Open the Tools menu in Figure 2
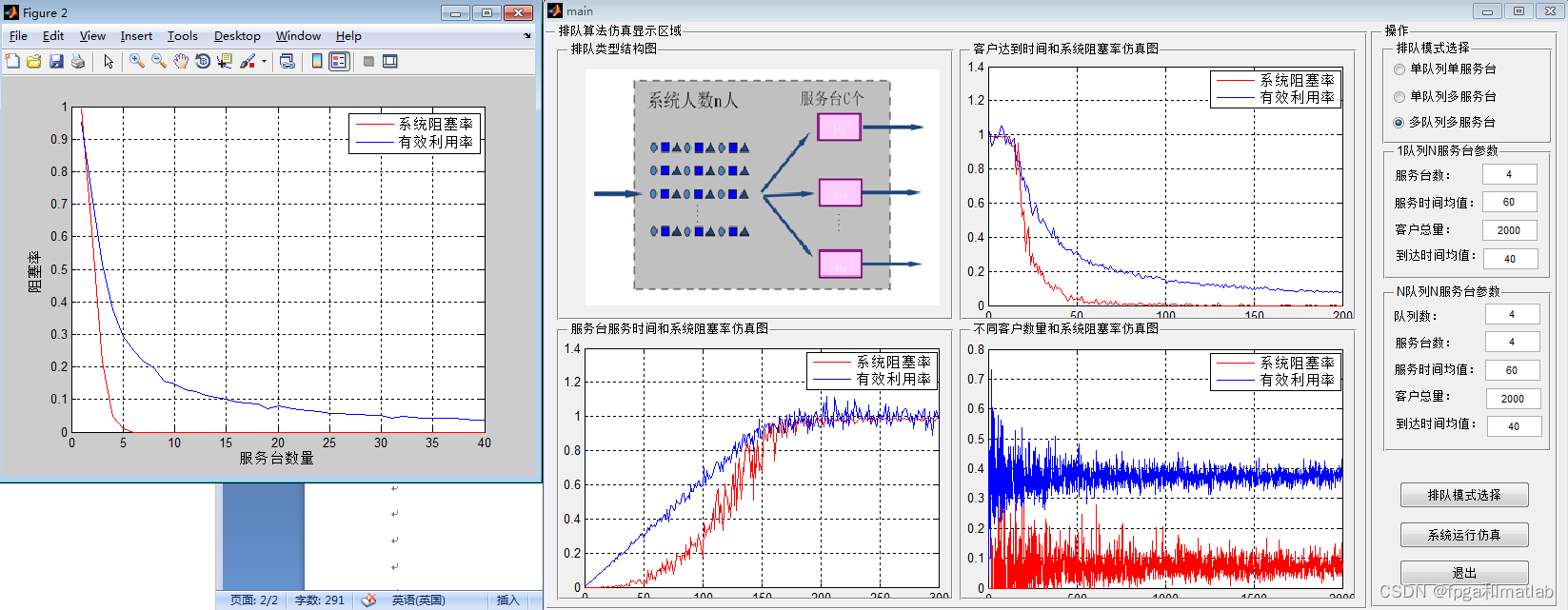 (x=183, y=36)
